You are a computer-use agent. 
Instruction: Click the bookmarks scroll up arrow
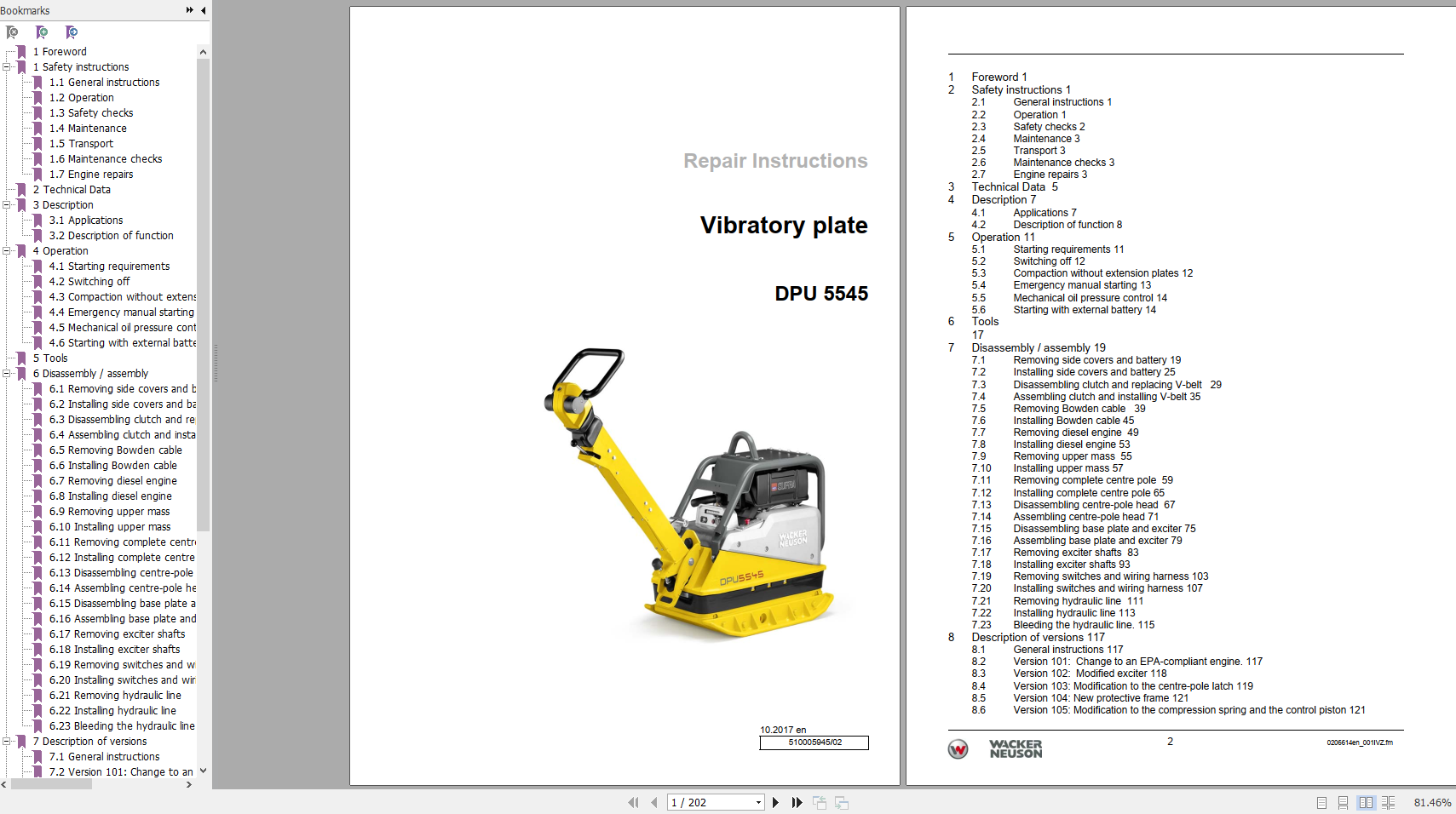(x=203, y=52)
